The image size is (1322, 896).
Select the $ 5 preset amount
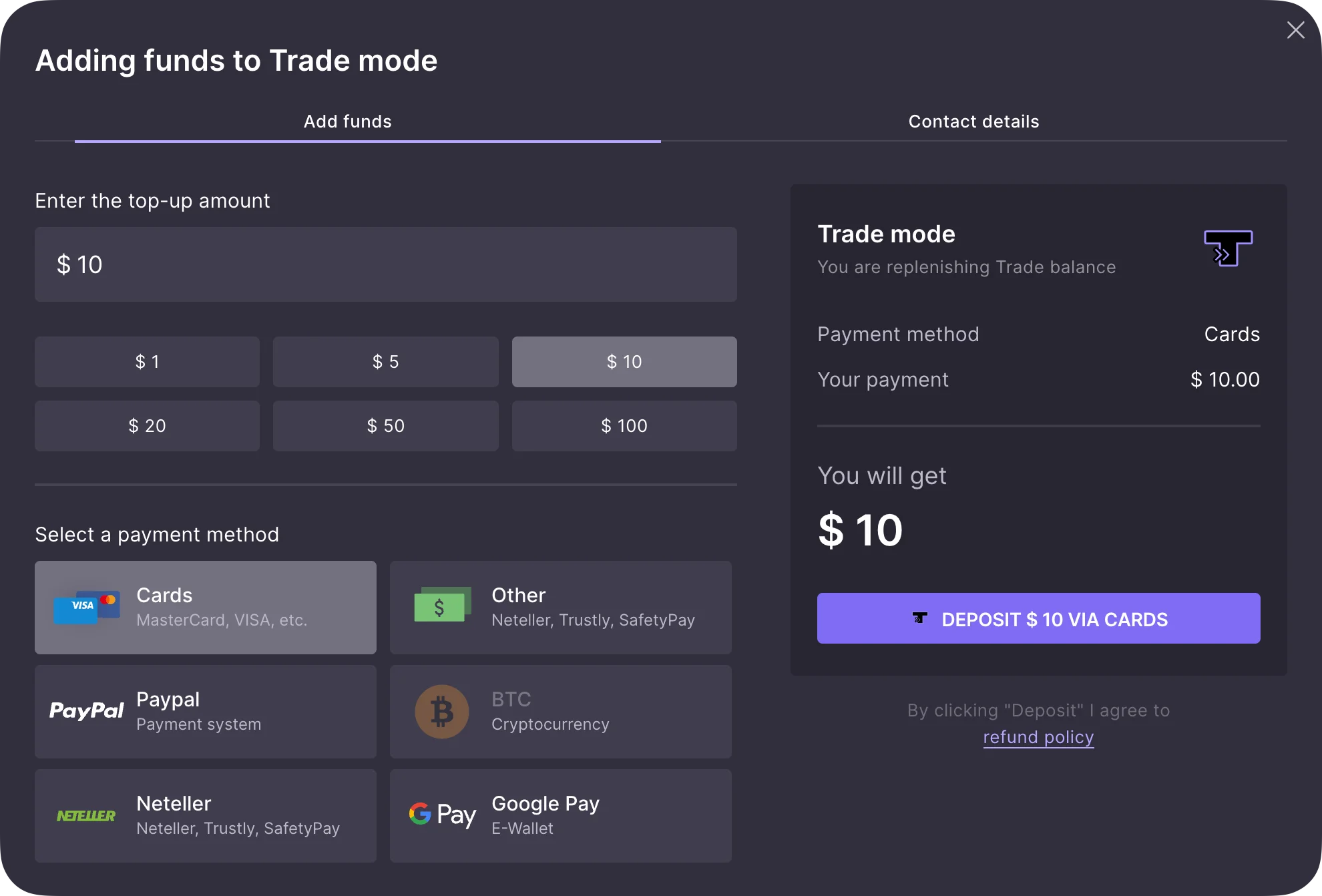[x=385, y=362]
